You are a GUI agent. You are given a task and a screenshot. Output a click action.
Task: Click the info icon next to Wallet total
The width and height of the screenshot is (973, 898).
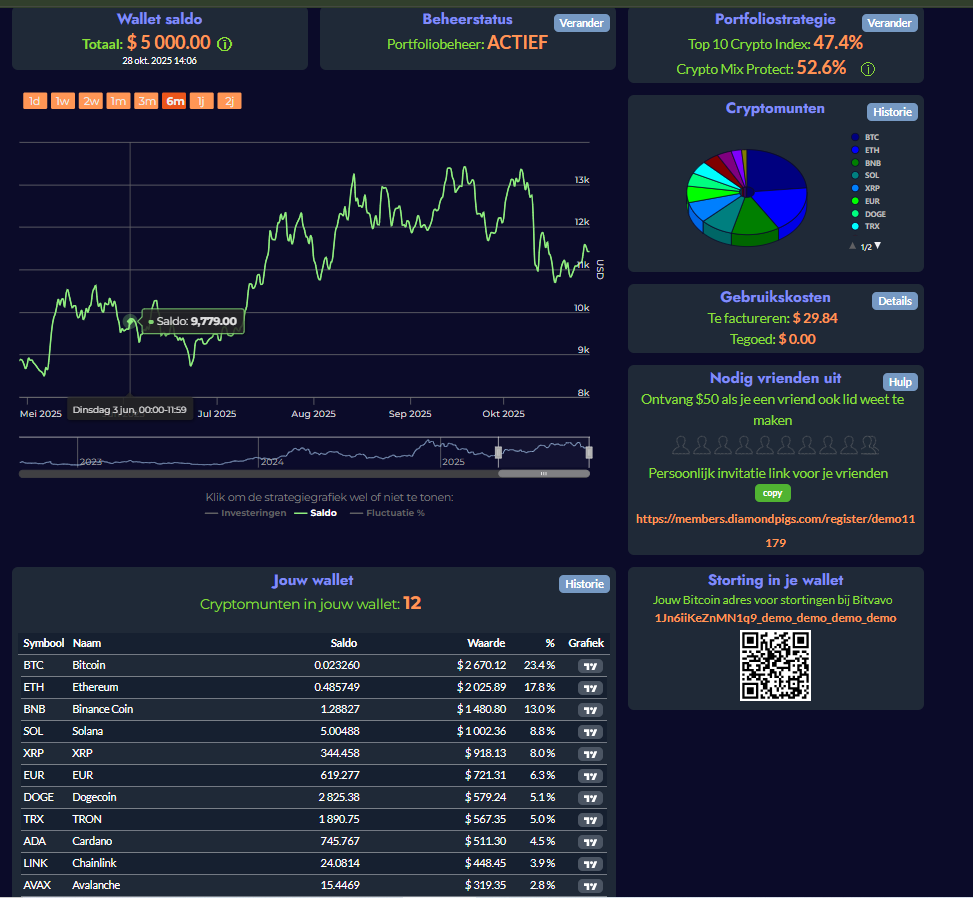(225, 44)
